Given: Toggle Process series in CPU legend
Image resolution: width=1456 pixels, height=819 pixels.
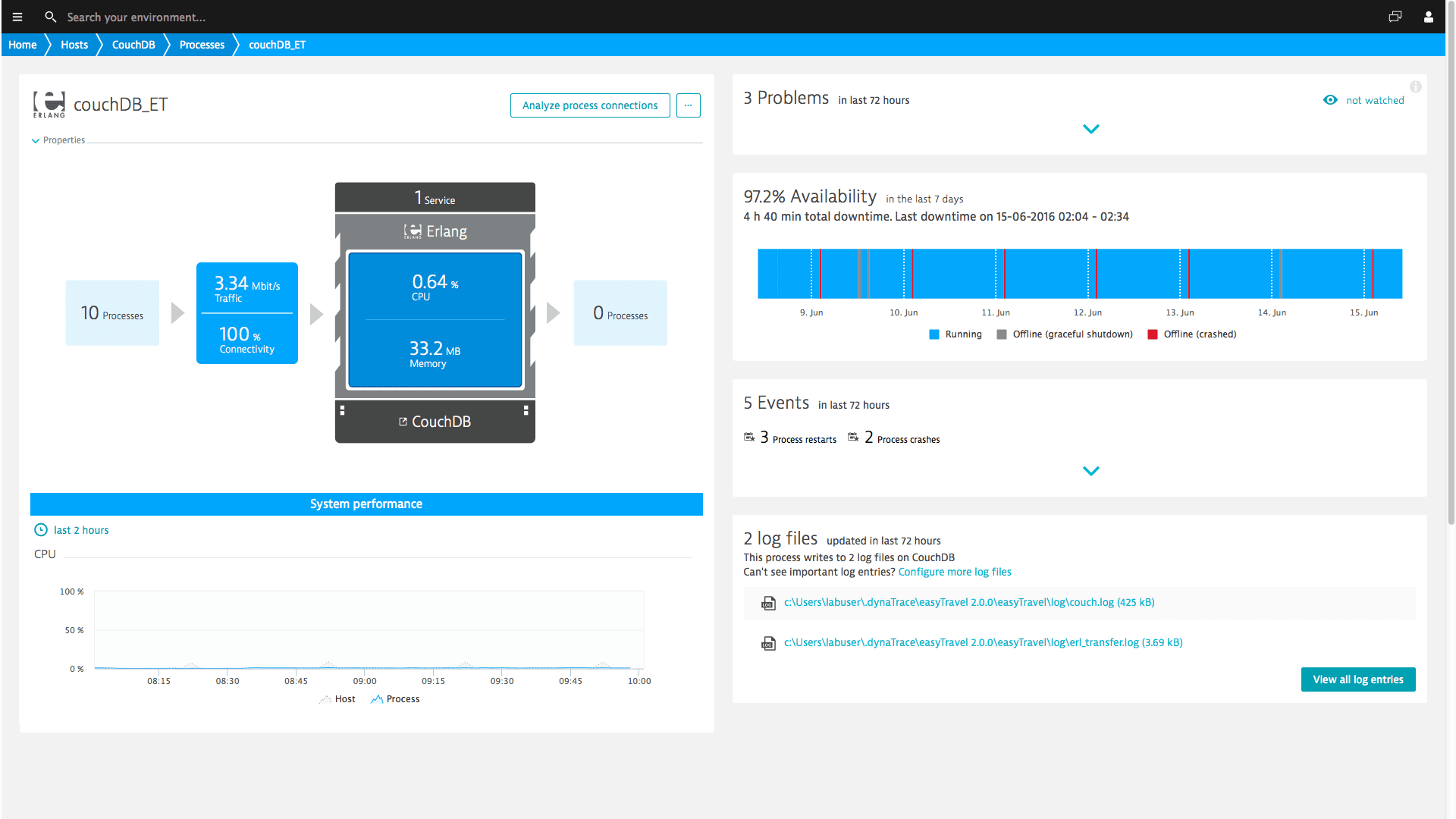Looking at the screenshot, I should click(394, 699).
